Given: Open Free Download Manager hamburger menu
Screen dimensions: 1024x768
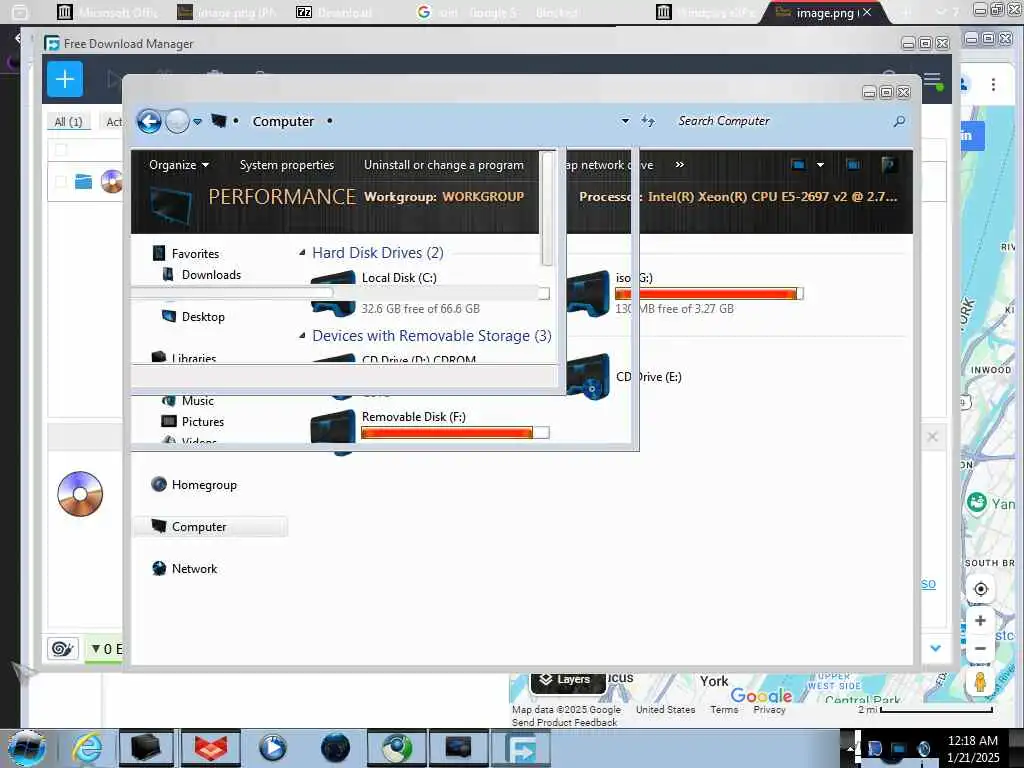Looking at the screenshot, I should point(932,80).
